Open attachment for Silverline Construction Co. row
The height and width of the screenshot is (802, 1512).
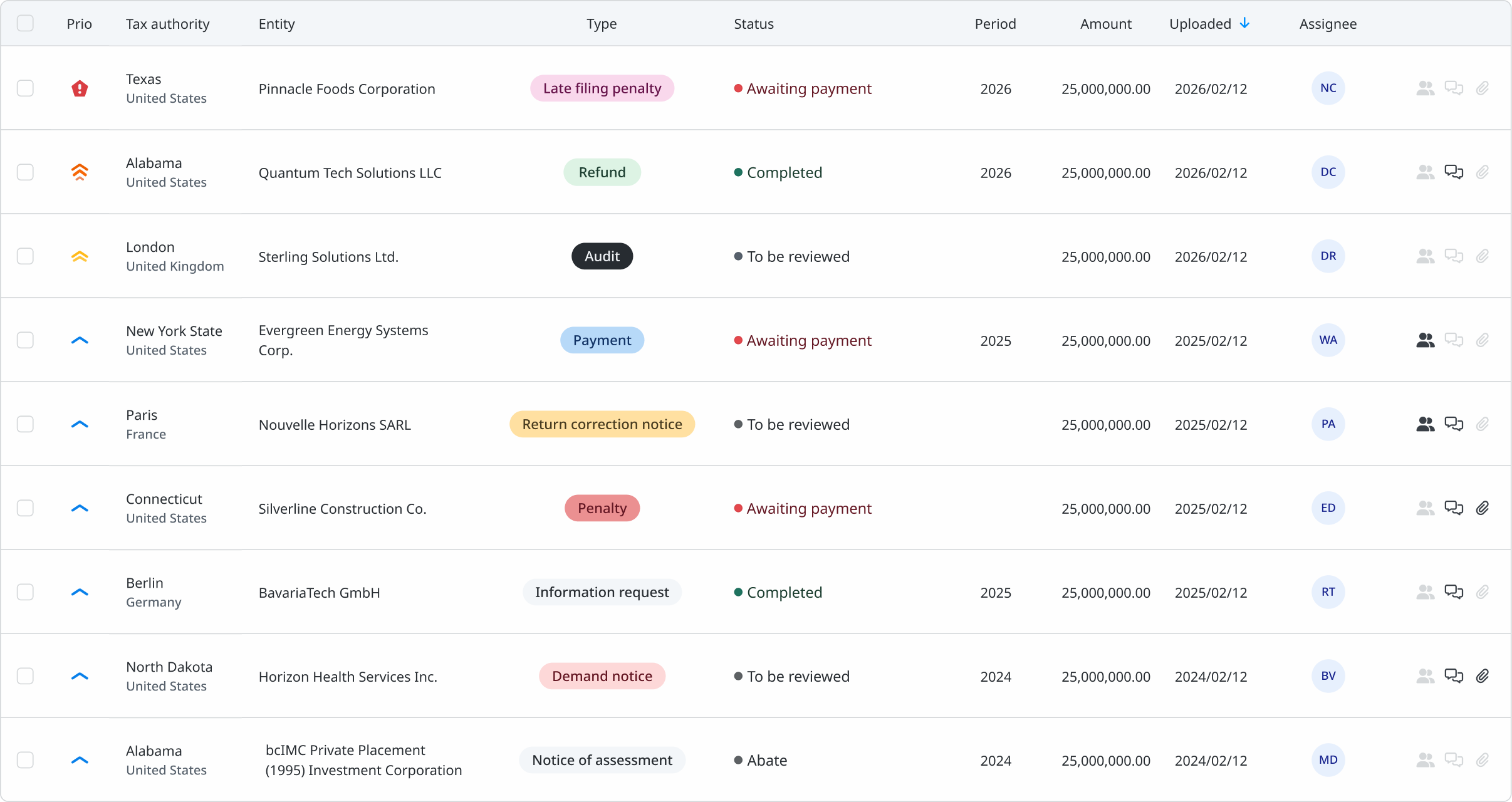pos(1482,508)
